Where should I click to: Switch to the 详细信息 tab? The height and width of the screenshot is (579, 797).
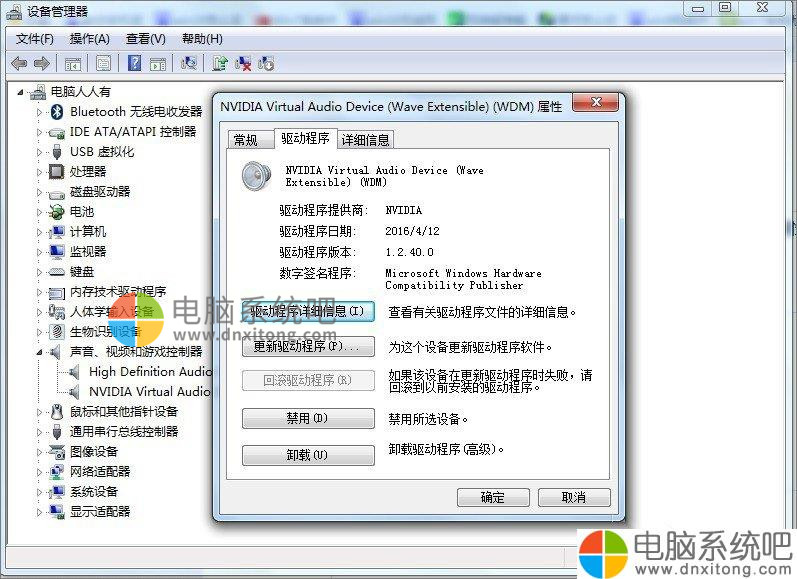click(x=365, y=139)
